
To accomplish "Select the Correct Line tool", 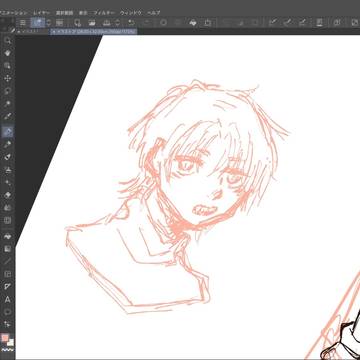I will click(x=8, y=324).
